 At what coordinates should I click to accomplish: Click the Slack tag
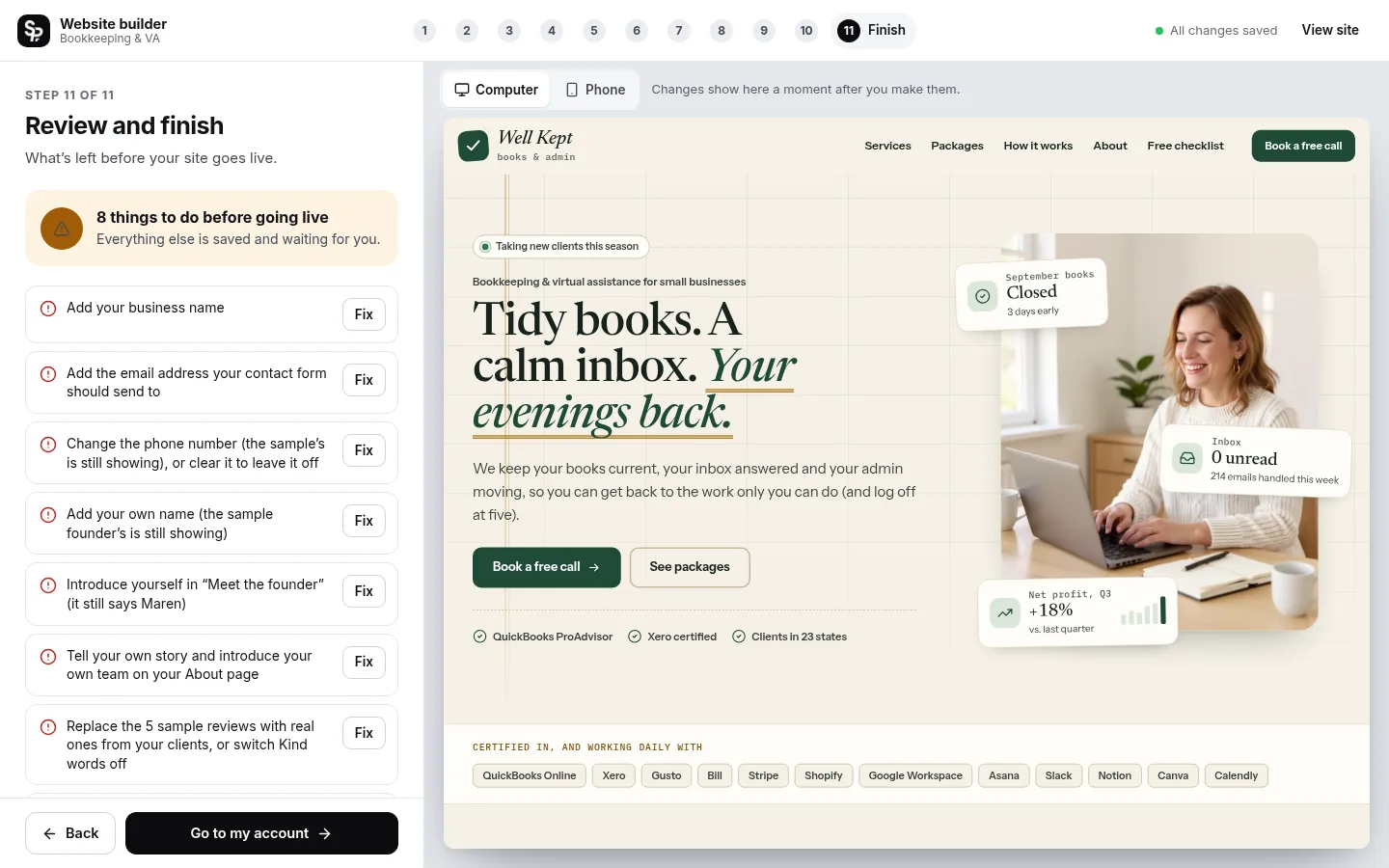pyautogui.click(x=1058, y=775)
